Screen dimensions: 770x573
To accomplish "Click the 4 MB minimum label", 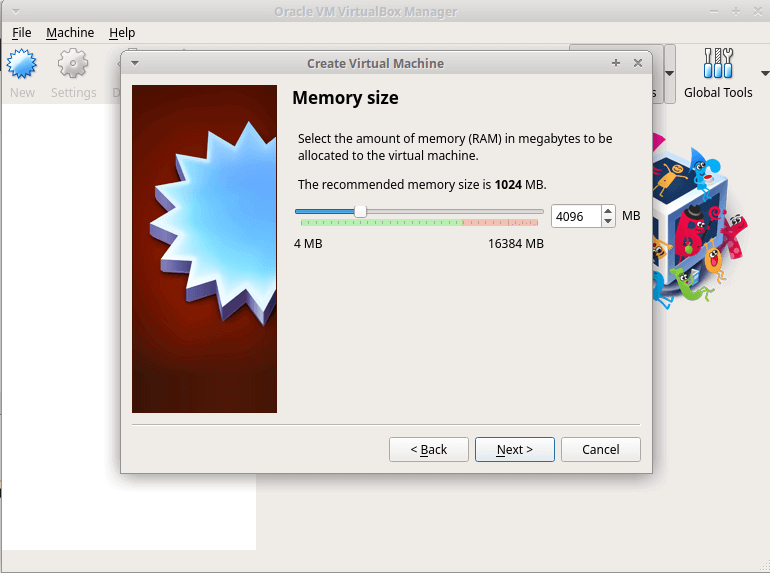I will [x=308, y=244].
